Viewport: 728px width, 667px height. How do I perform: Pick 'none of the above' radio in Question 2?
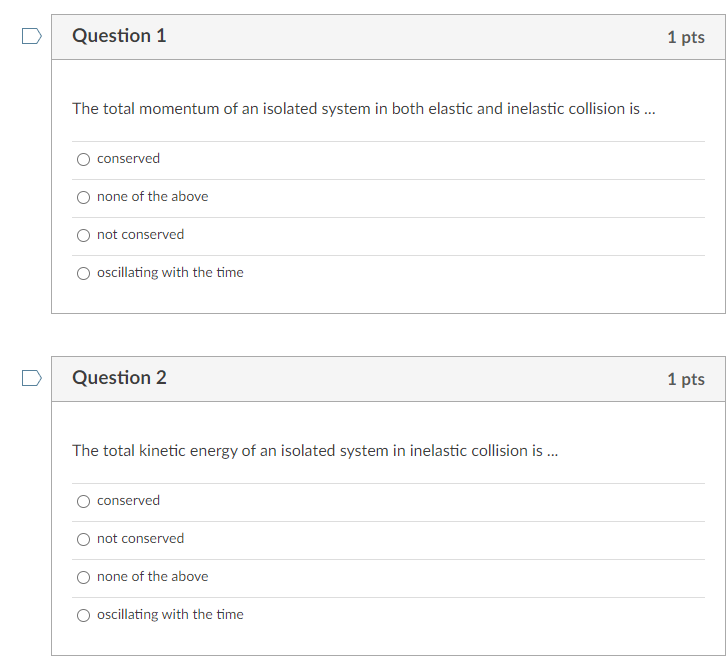click(84, 577)
